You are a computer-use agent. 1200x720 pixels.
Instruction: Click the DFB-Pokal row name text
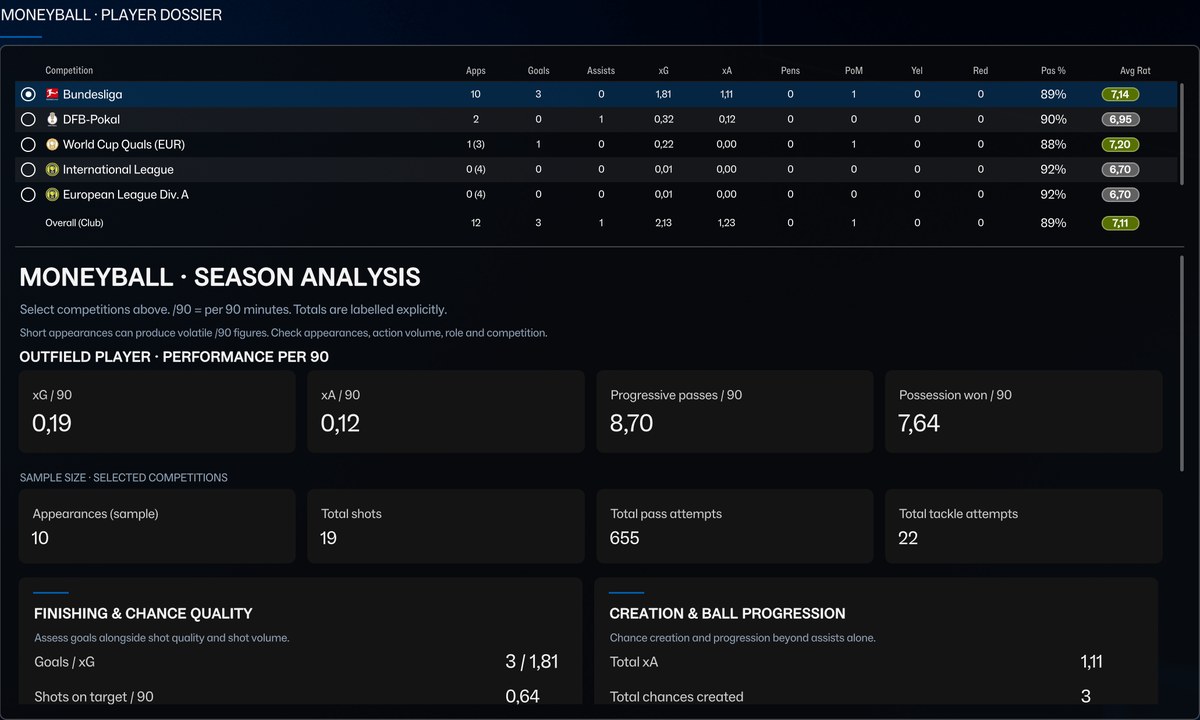[x=91, y=119]
